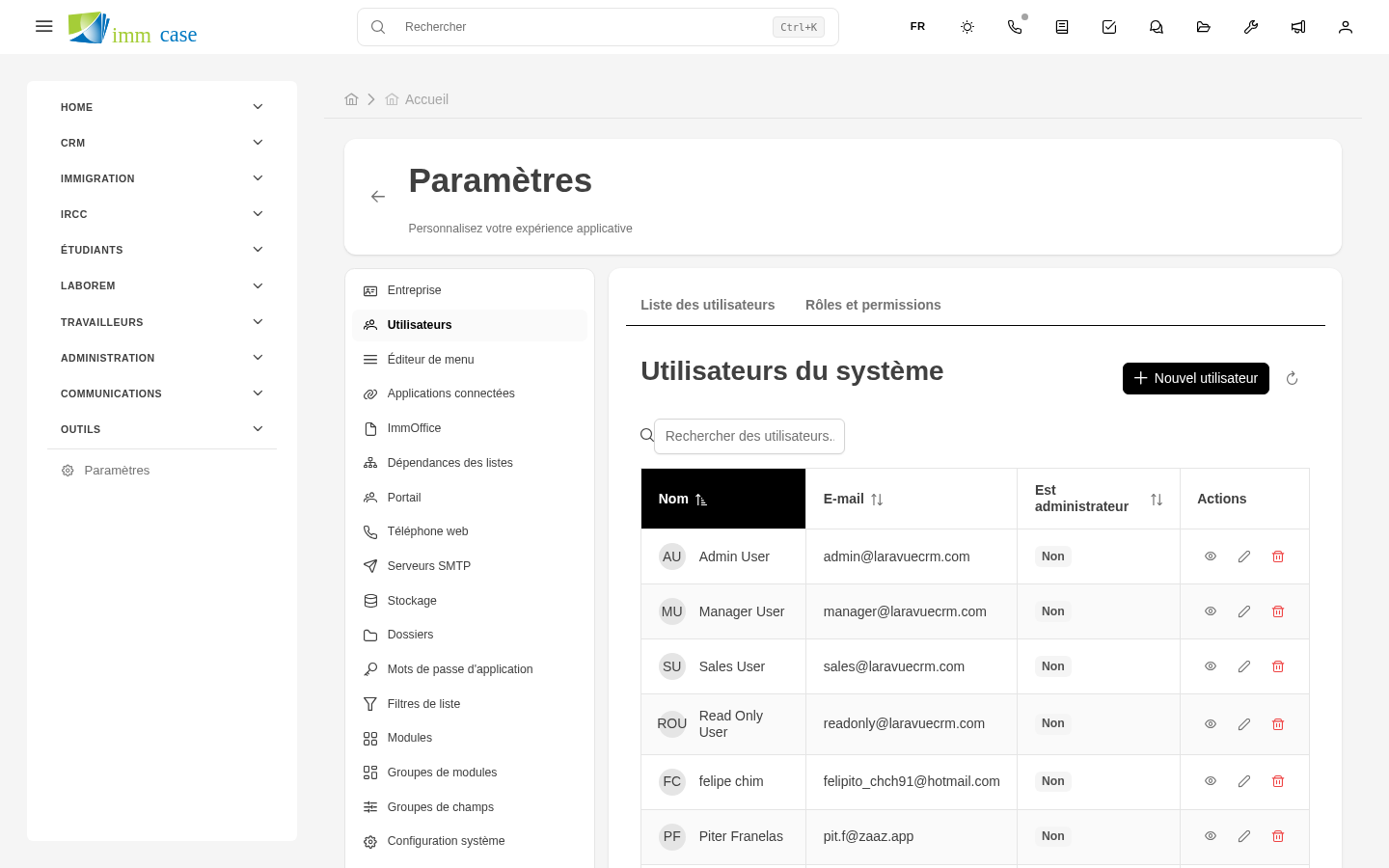Sort by Est administrateur column
Screen dimensions: 1389x868
[1099, 499]
